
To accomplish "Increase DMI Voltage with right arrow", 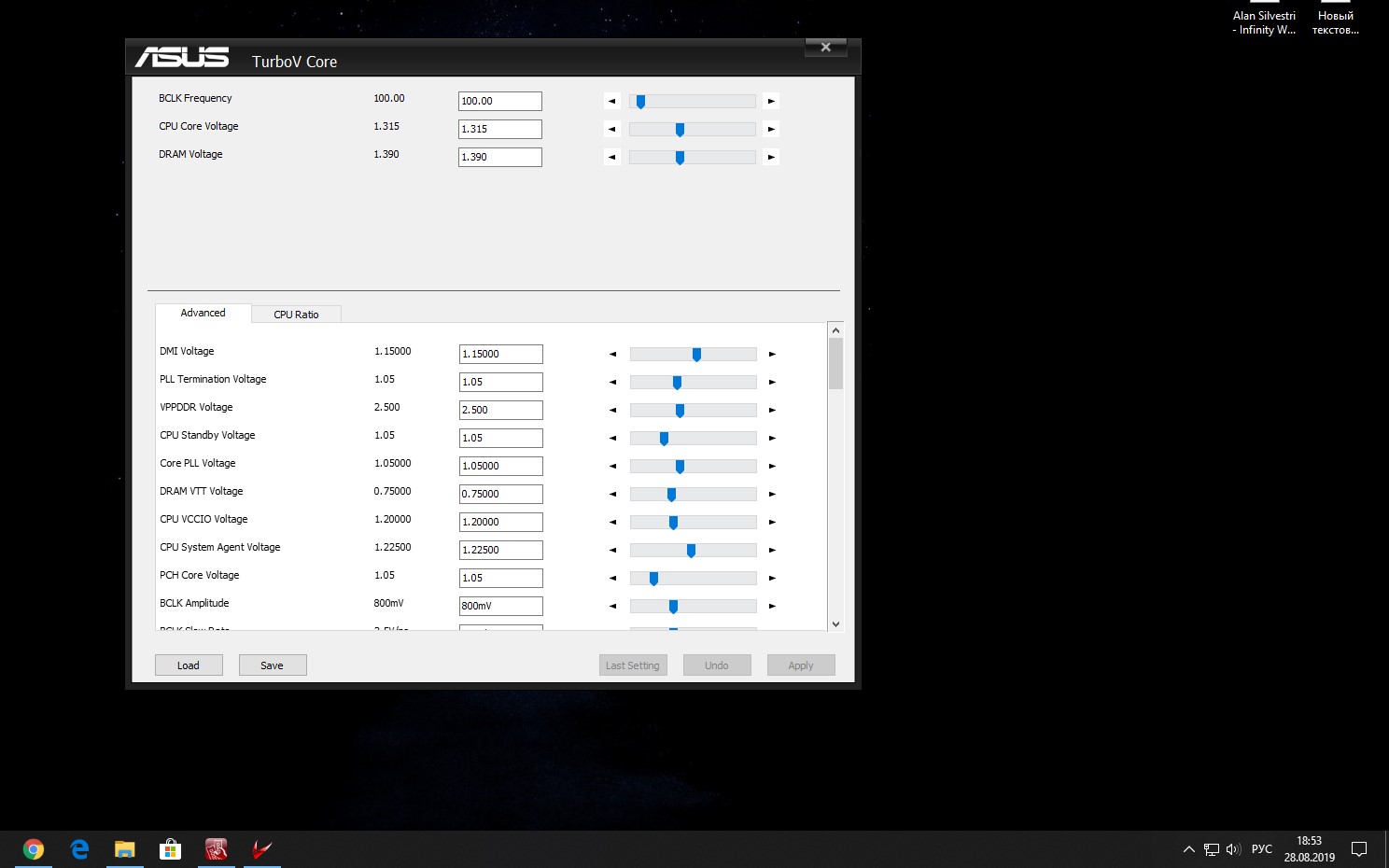I will tap(772, 354).
